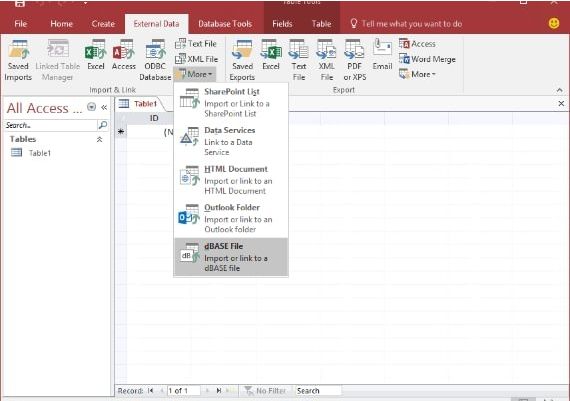
Task: Click the current record number box
Action: (184, 391)
